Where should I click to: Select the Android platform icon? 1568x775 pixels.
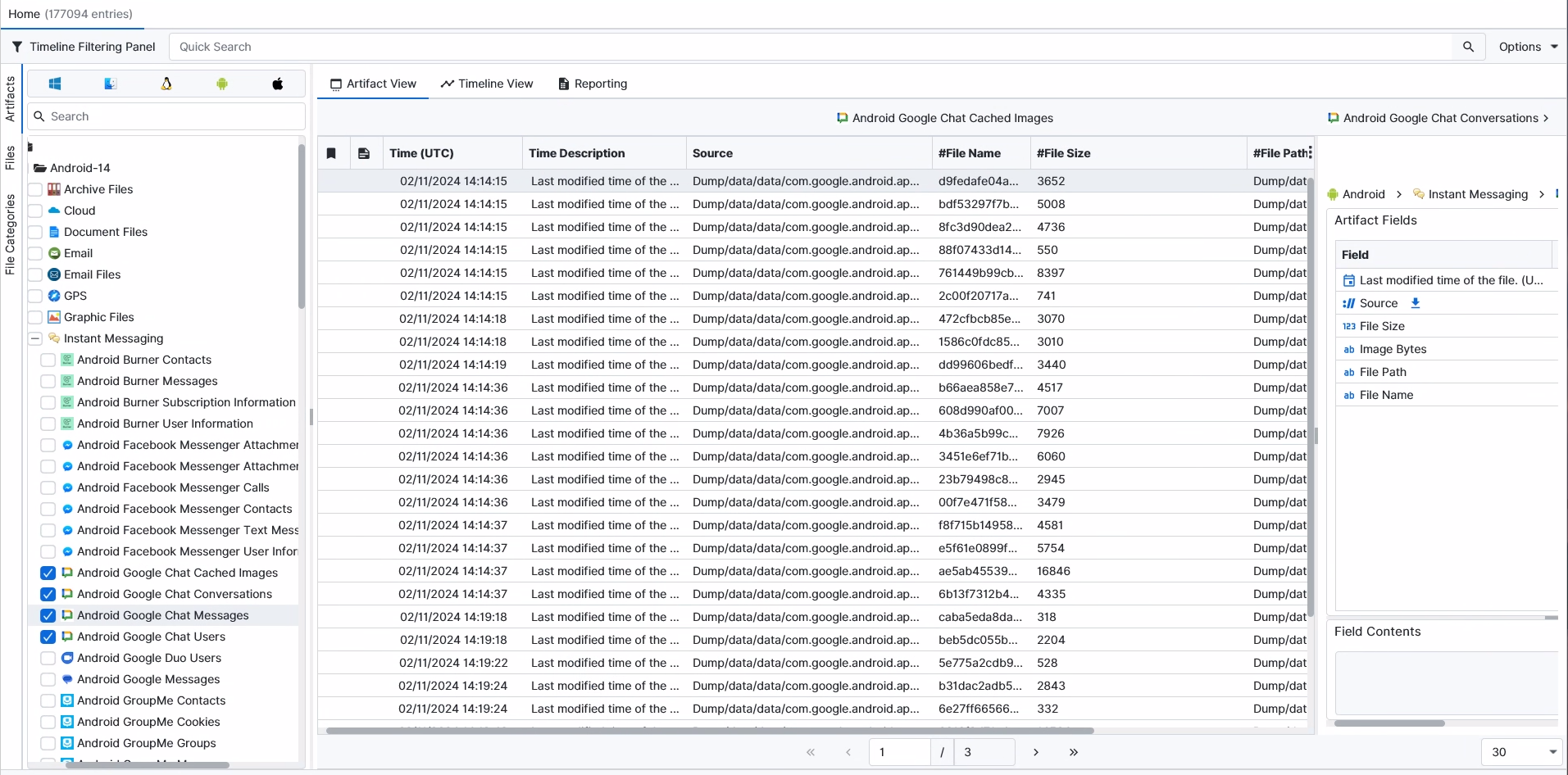(x=222, y=84)
